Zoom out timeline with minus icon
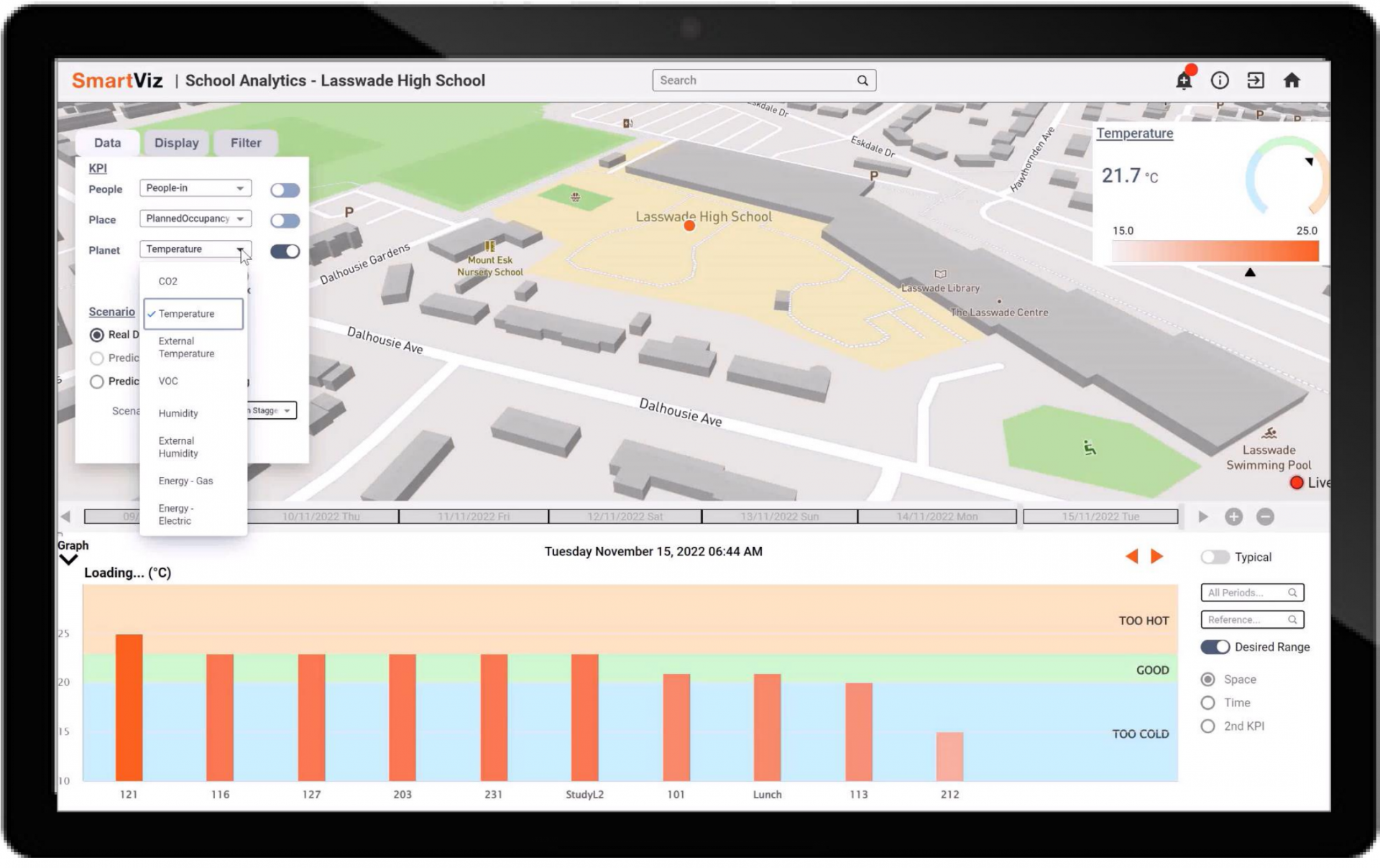The width and height of the screenshot is (1380, 868). [1266, 517]
